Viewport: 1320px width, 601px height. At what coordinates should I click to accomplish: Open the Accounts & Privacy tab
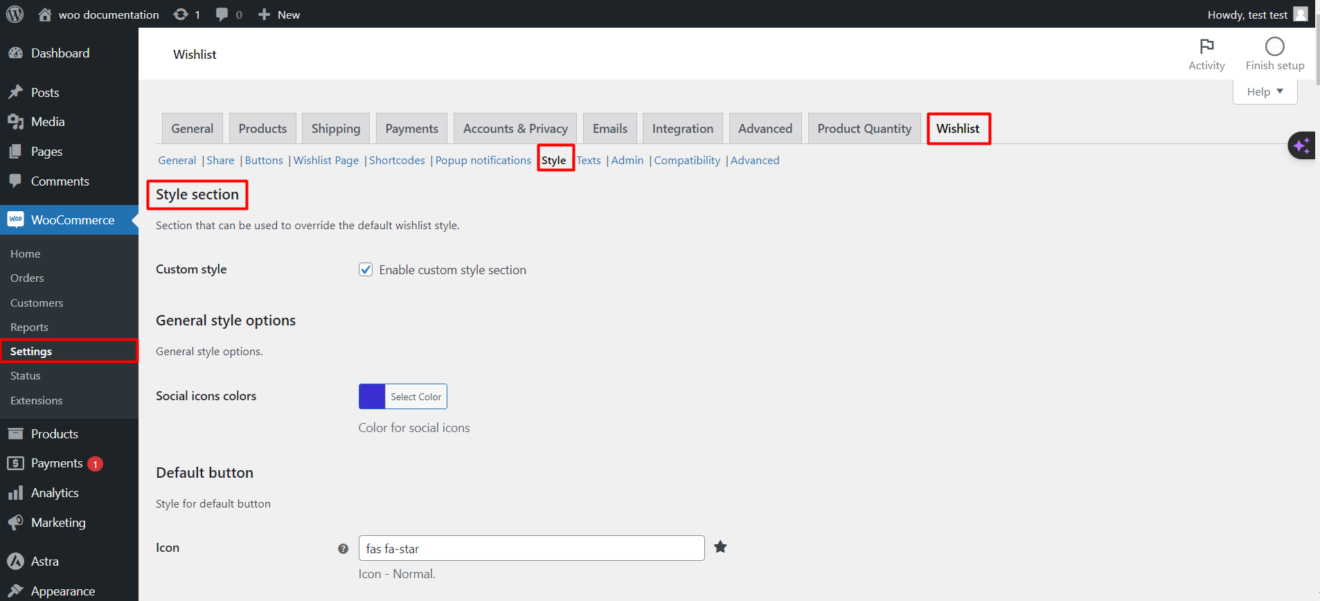pos(514,128)
